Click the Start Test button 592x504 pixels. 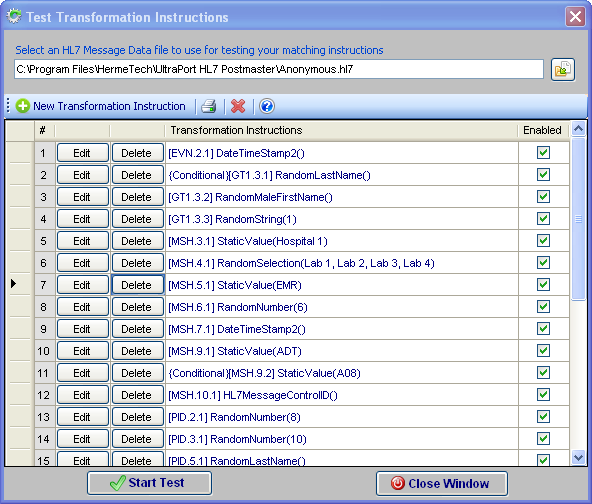[x=150, y=483]
